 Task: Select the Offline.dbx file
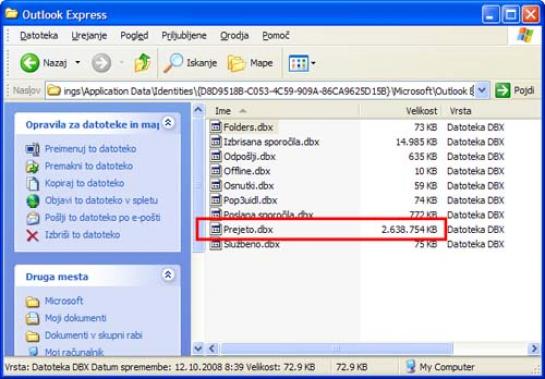click(x=247, y=171)
